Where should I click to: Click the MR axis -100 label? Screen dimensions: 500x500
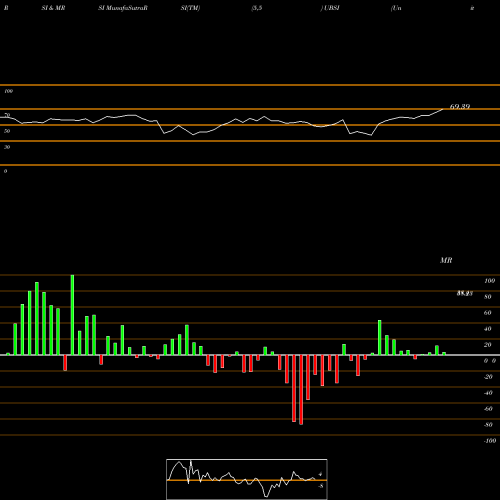click(x=490, y=441)
